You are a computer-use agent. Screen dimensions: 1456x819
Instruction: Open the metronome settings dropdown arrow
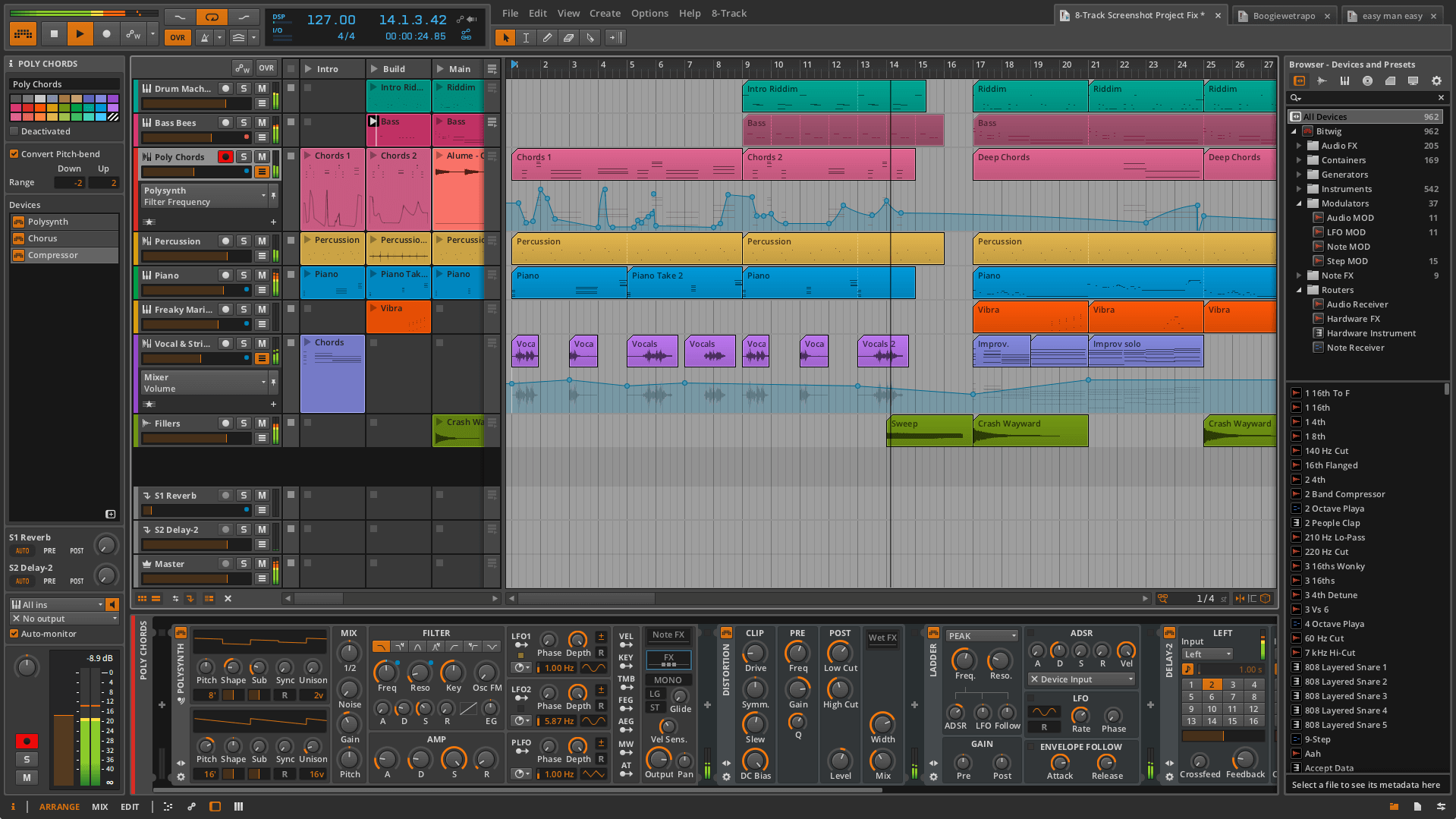tap(220, 37)
